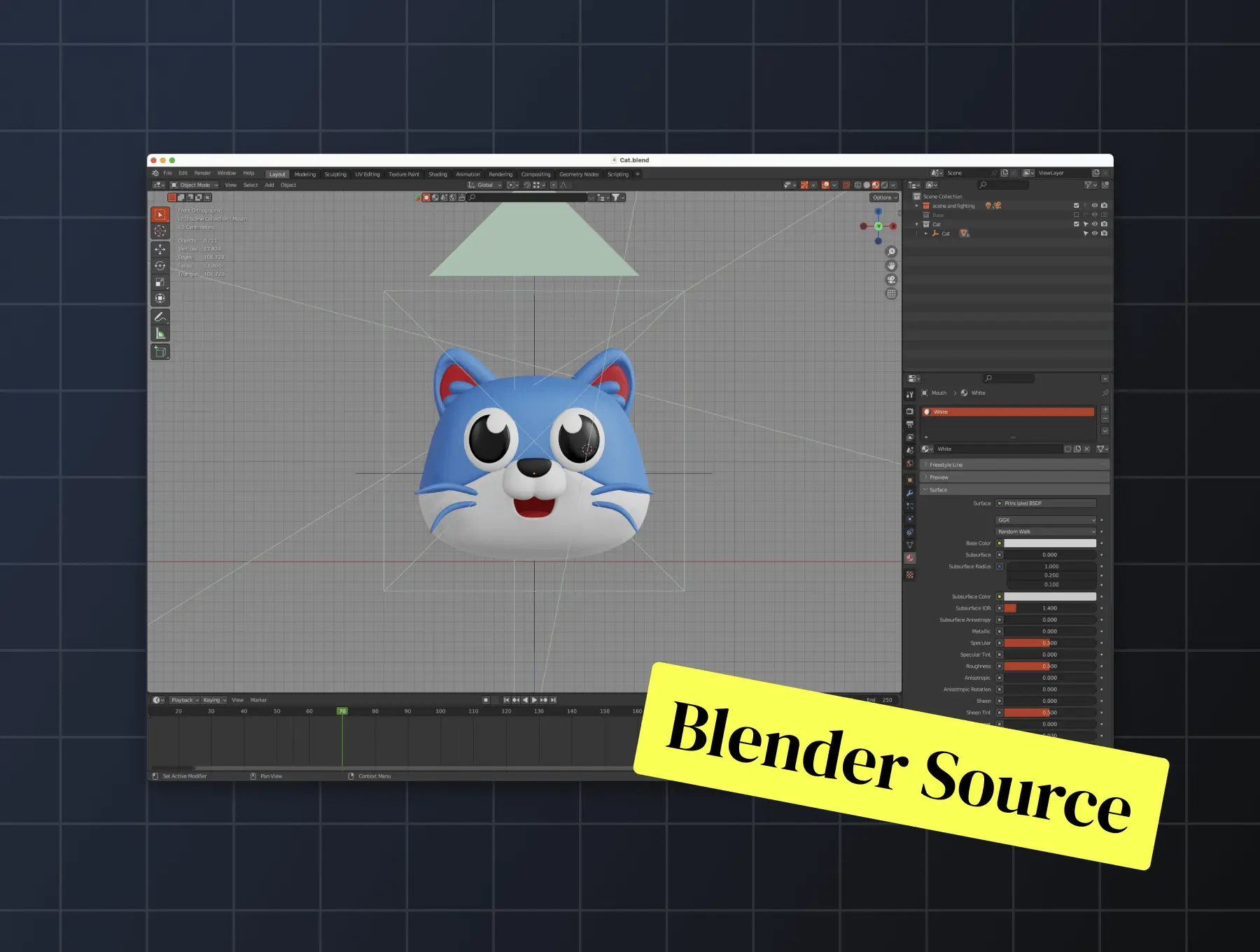The width and height of the screenshot is (1260, 952).
Task: Switch to the Sculpting workspace tab
Action: pyautogui.click(x=335, y=174)
